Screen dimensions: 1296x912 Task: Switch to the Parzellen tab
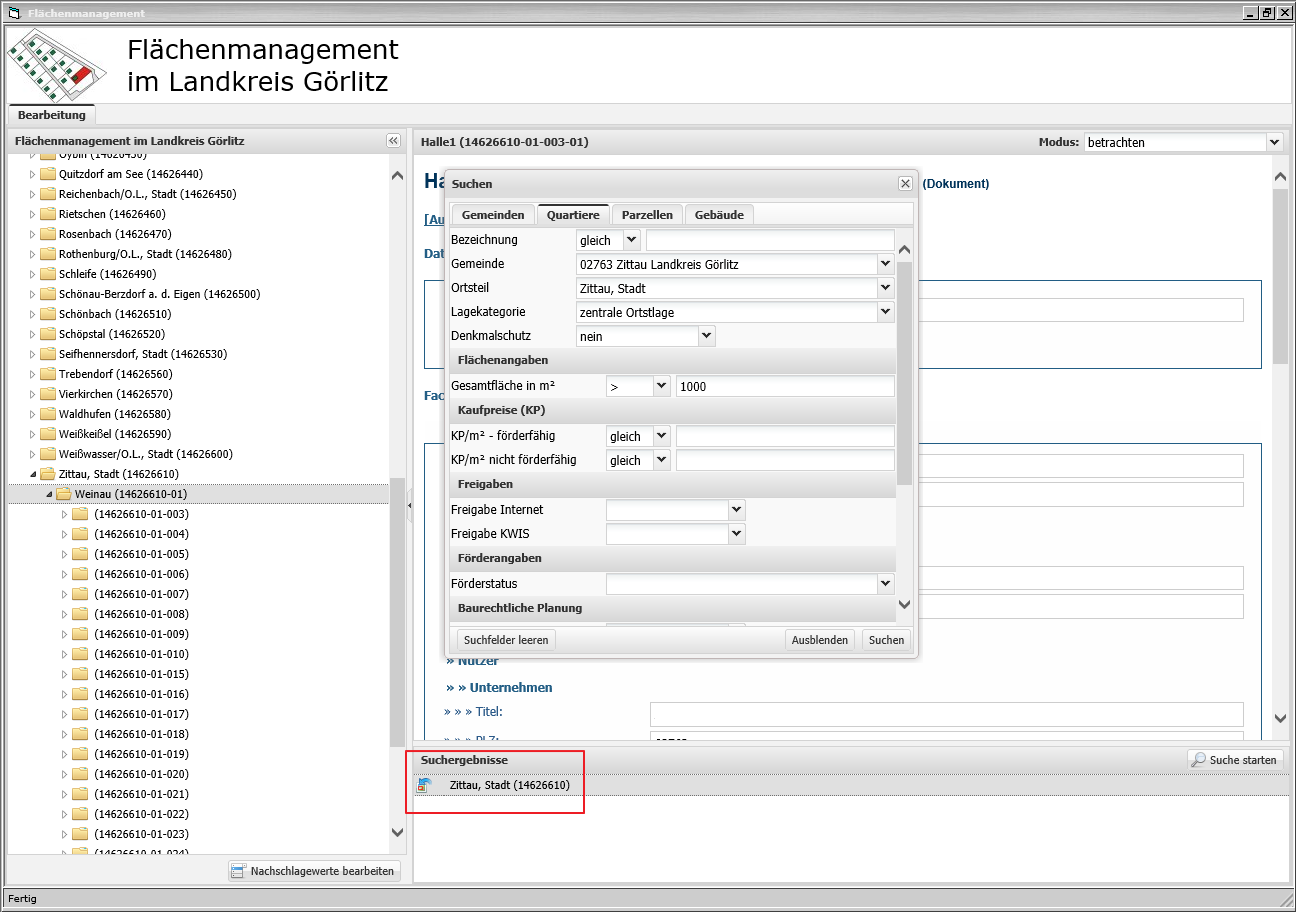tap(648, 215)
